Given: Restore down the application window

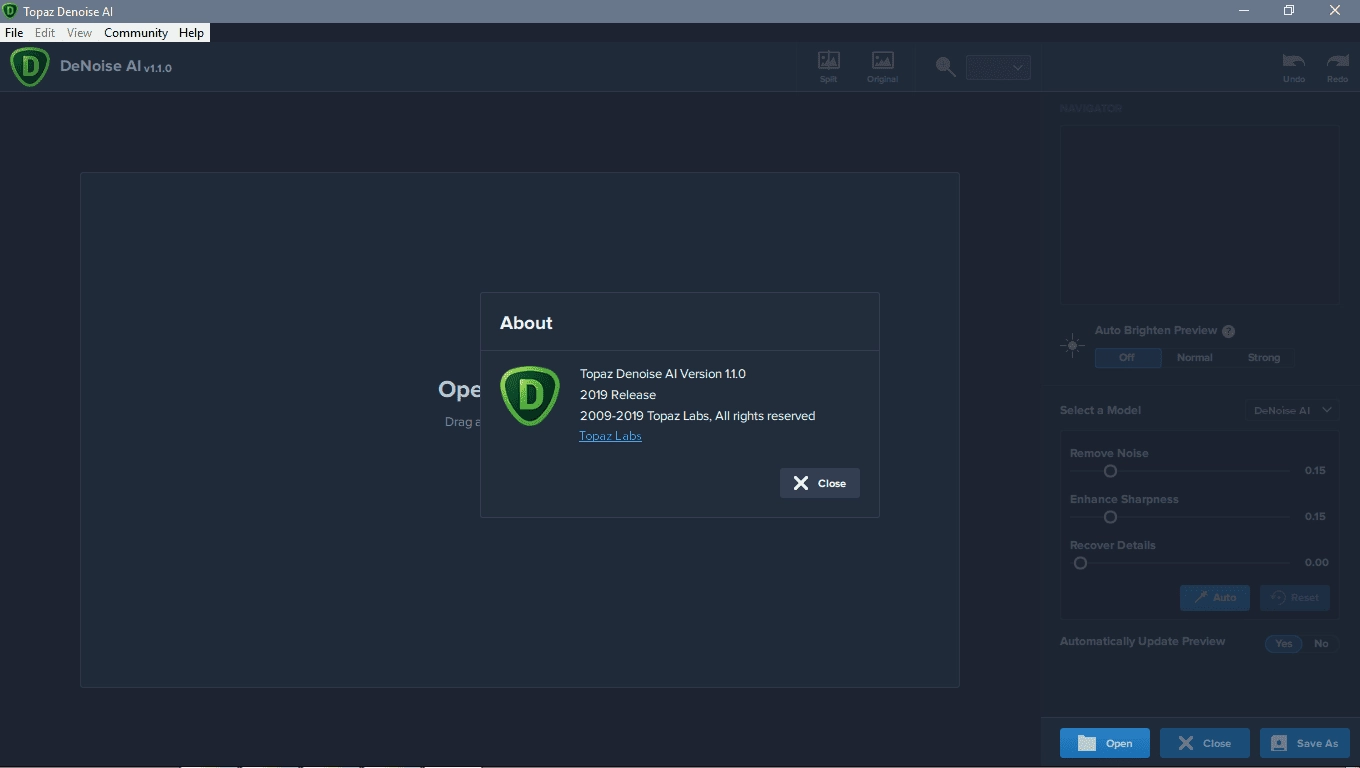Looking at the screenshot, I should [x=1289, y=11].
